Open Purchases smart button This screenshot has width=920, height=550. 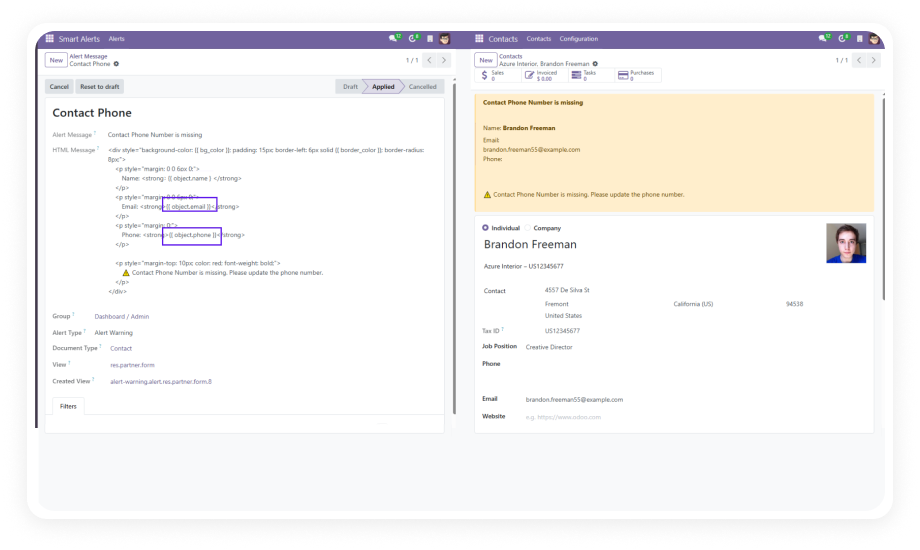(638, 75)
